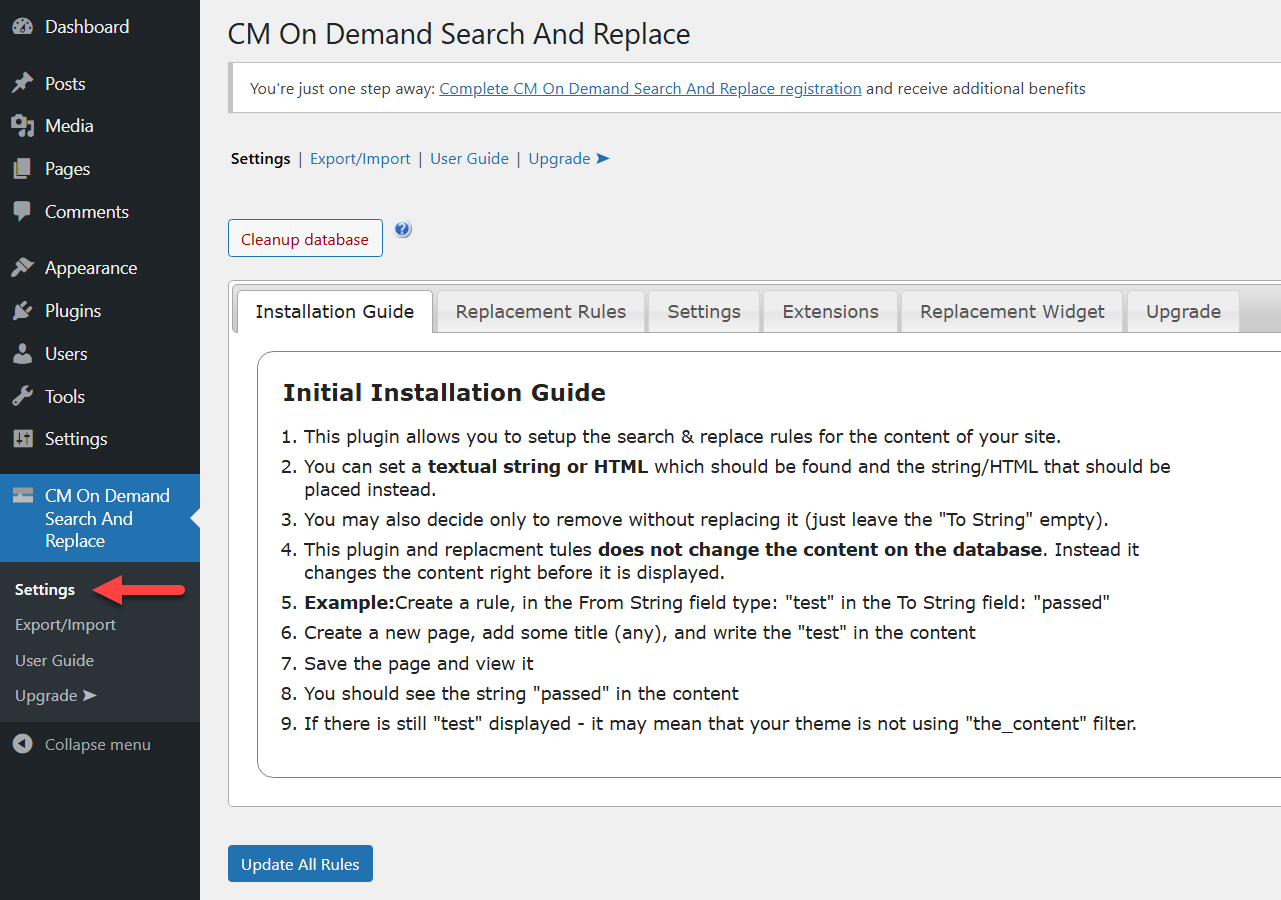Screen dimensions: 1281x900
Task: Click the CM On Demand plugin icon
Action: coord(22,496)
